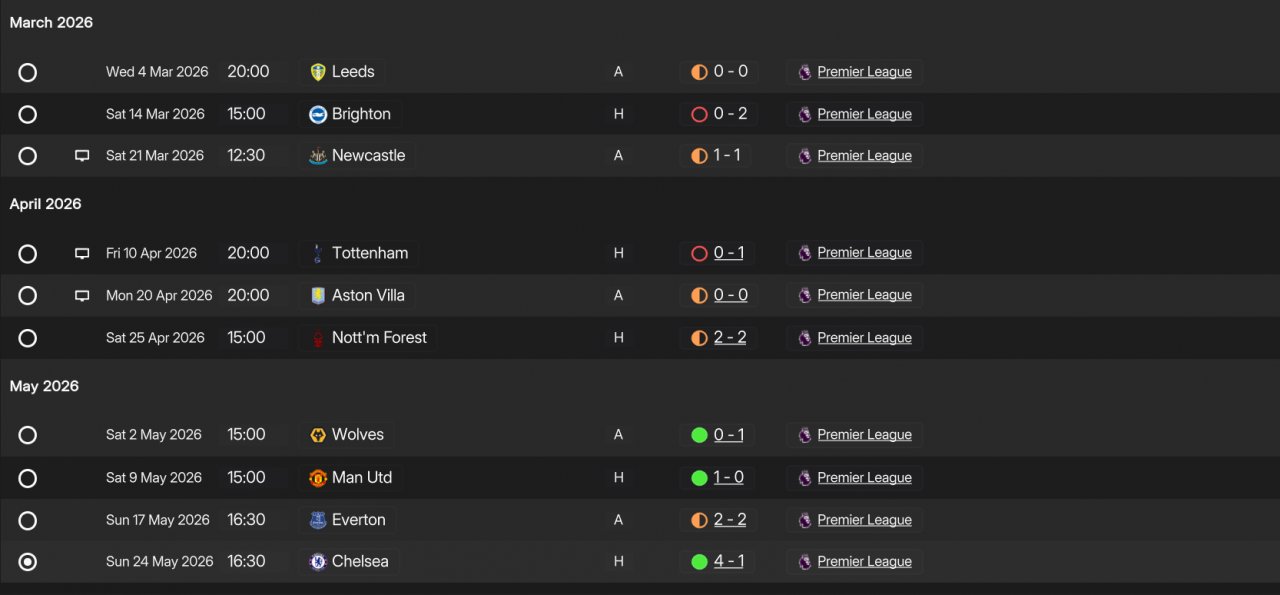Select the radio button for Chelsea fixture
The image size is (1280, 595).
(x=28, y=562)
